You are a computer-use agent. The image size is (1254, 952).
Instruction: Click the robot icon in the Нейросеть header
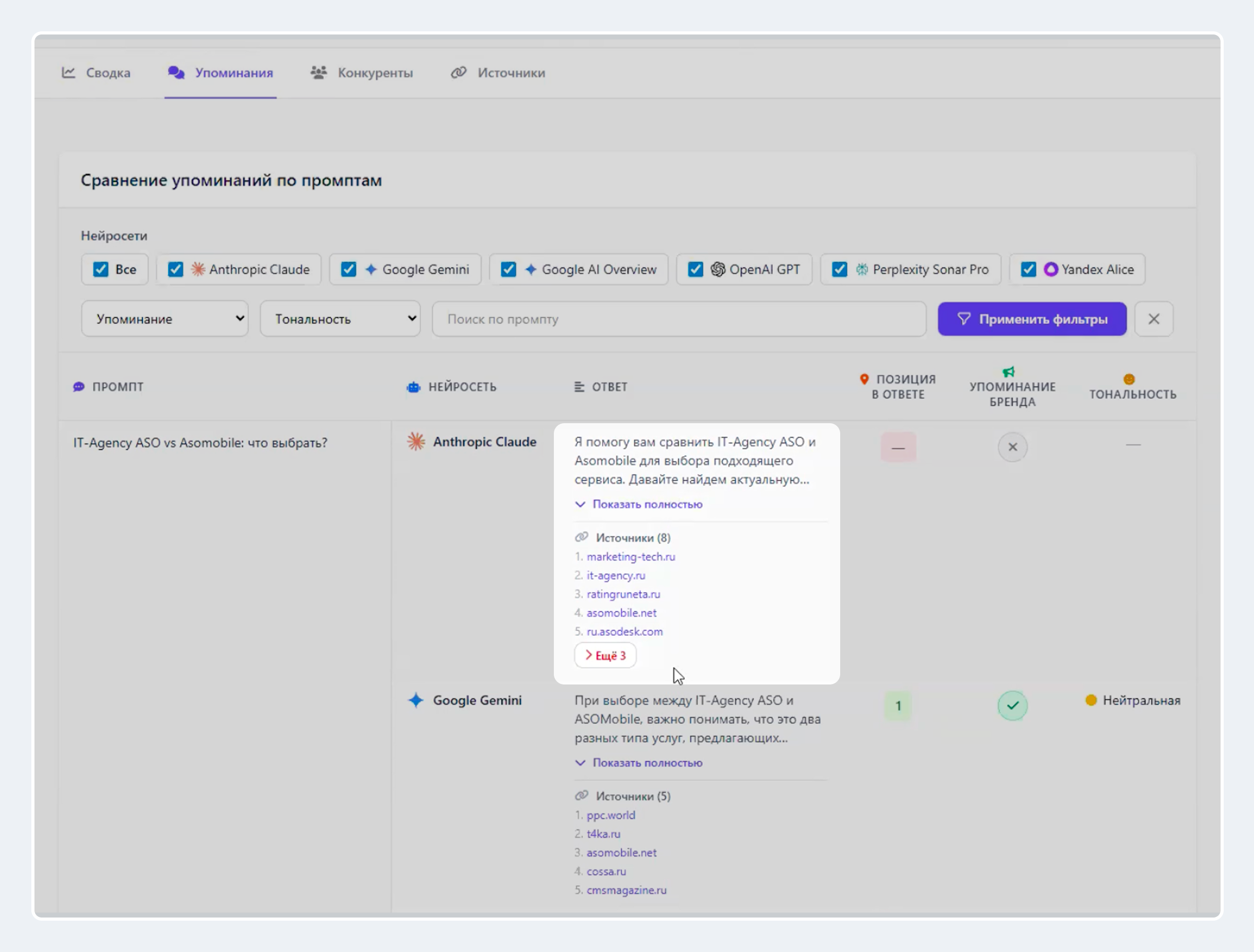[413, 387]
